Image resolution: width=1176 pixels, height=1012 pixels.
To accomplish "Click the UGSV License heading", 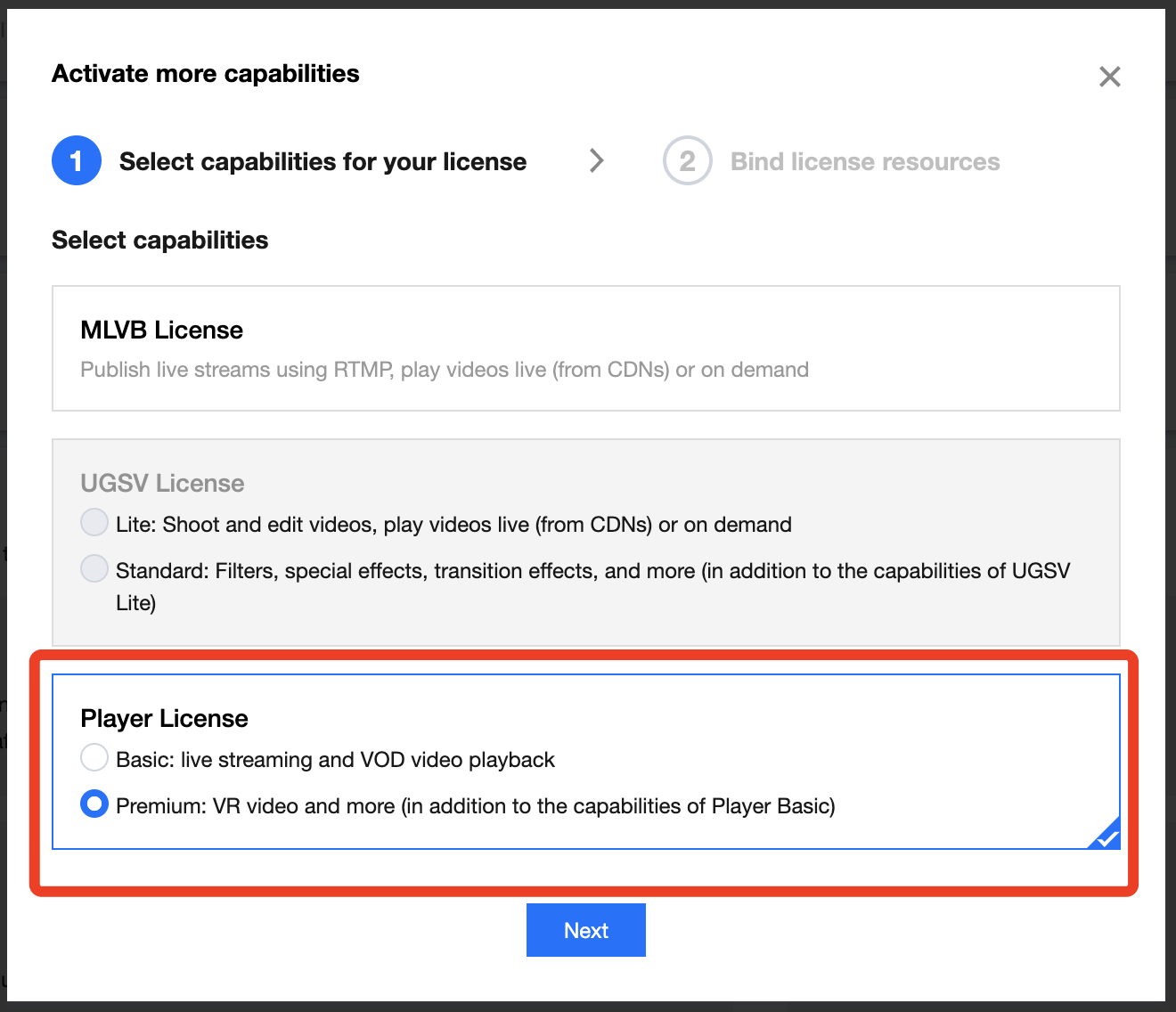I will (x=162, y=483).
